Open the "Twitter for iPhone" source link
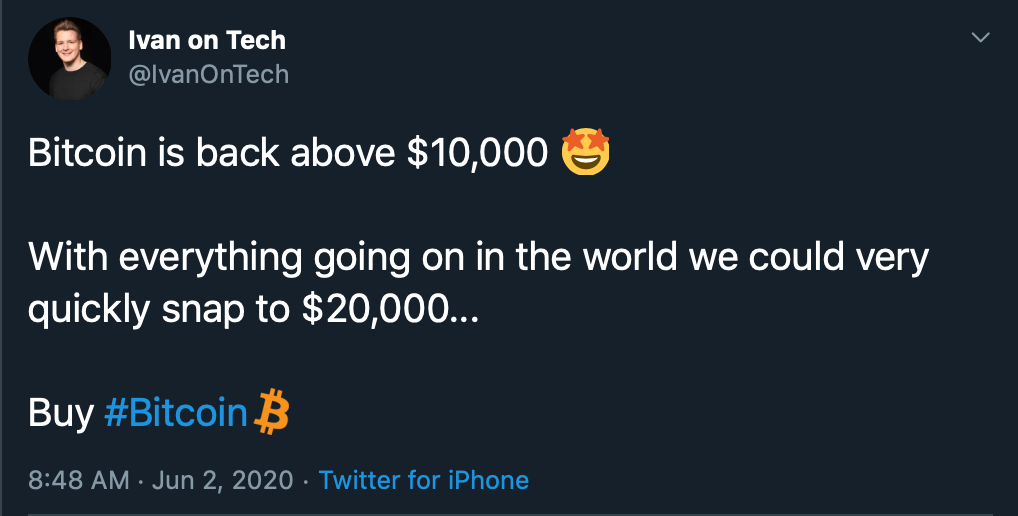Viewport: 1018px width, 516px height. point(423,480)
